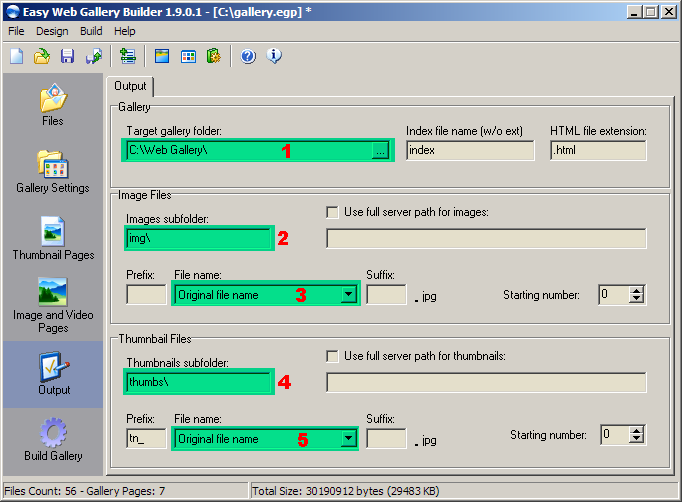This screenshot has width=682, height=502.
Task: Minimize the Easy Web Gallery Builder window
Action: (x=634, y=12)
